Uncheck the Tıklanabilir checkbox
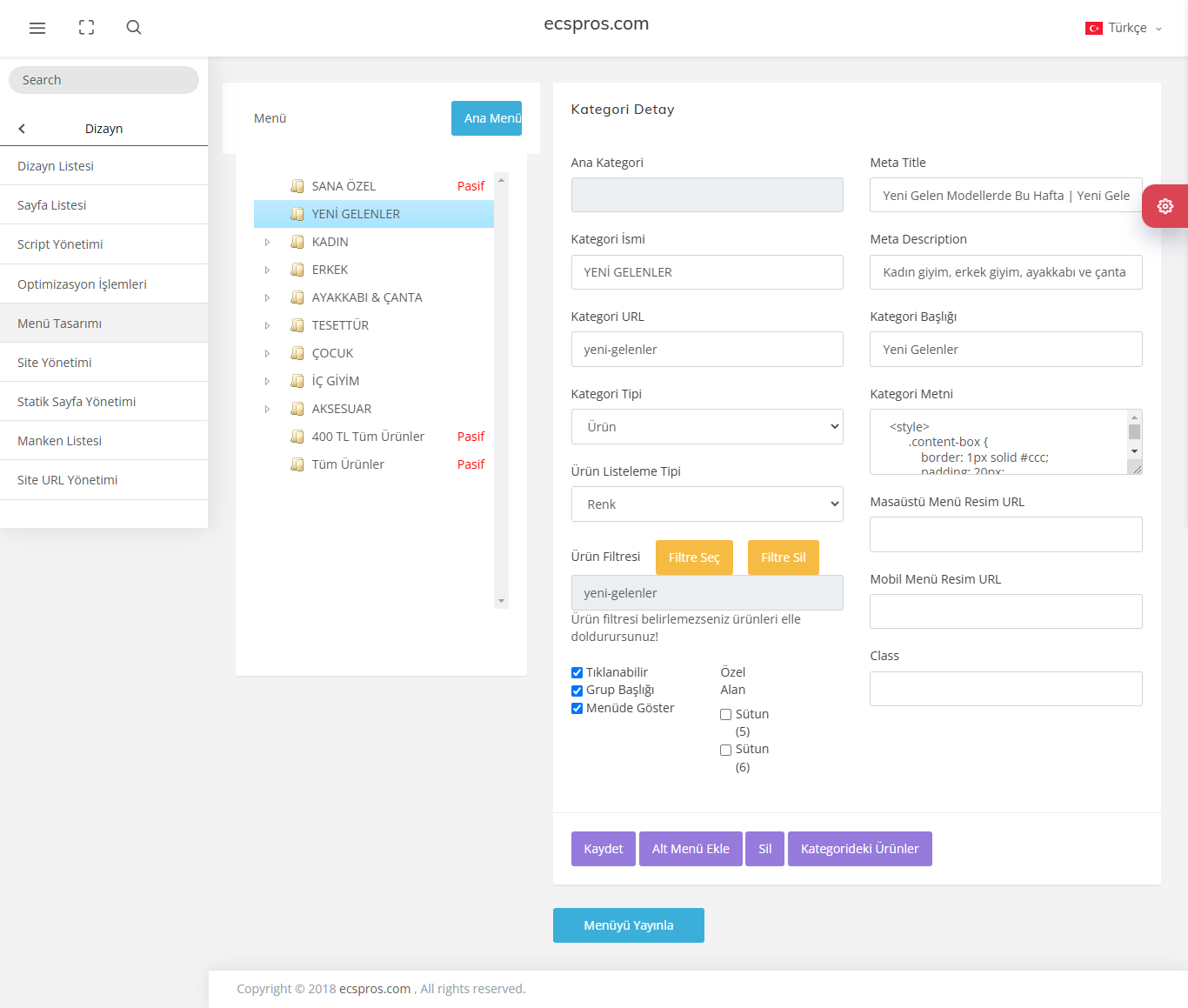1188x1008 pixels. [577, 672]
